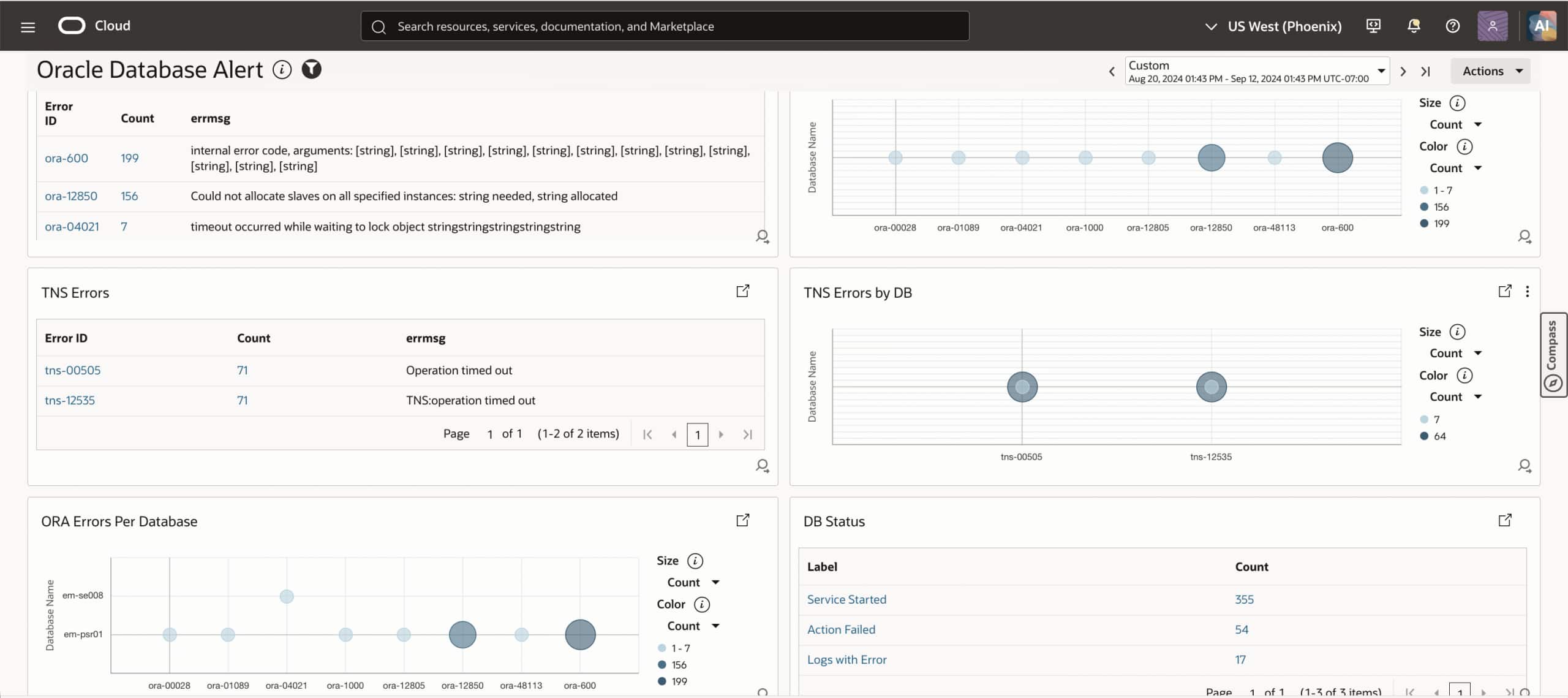Open the user profile avatar

(1493, 26)
